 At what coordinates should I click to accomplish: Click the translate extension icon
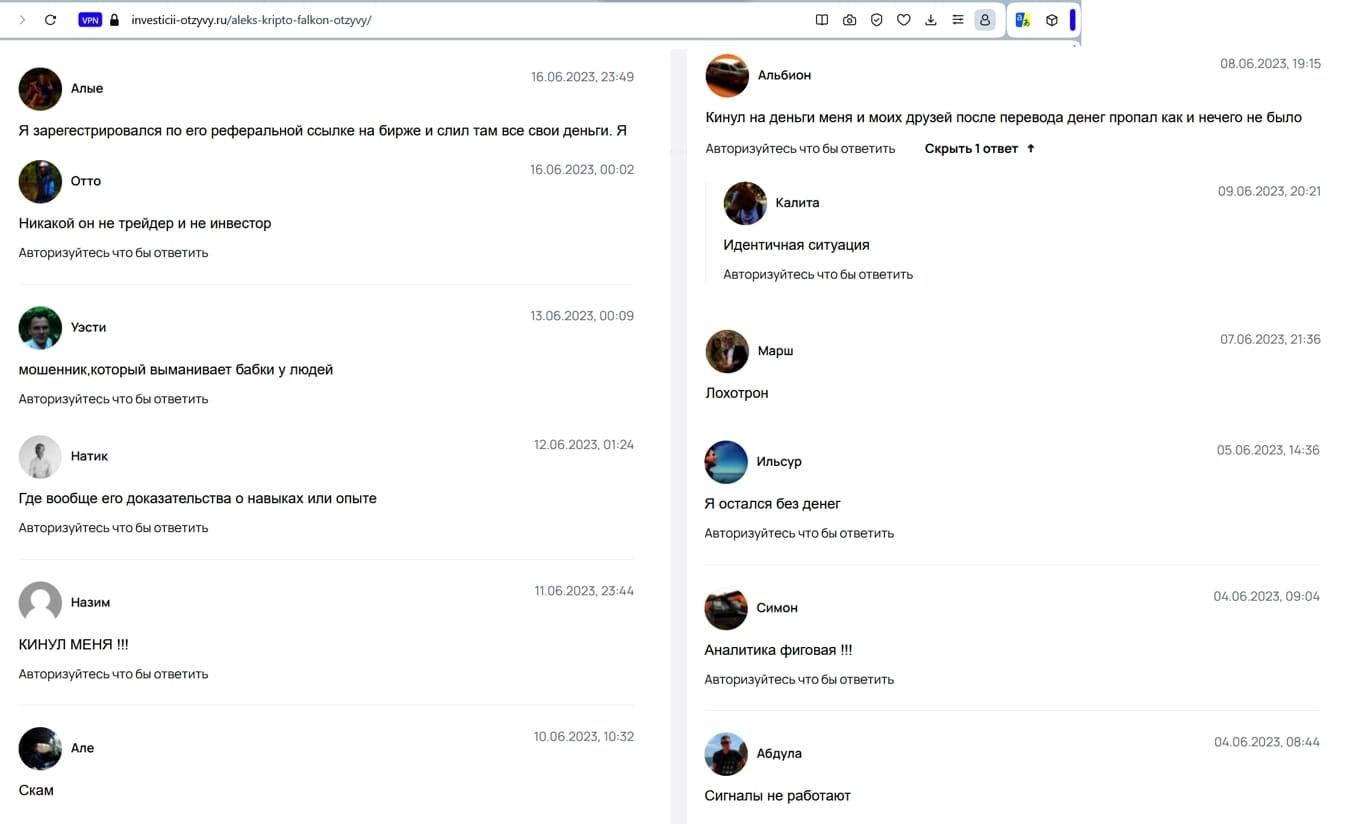1023,20
